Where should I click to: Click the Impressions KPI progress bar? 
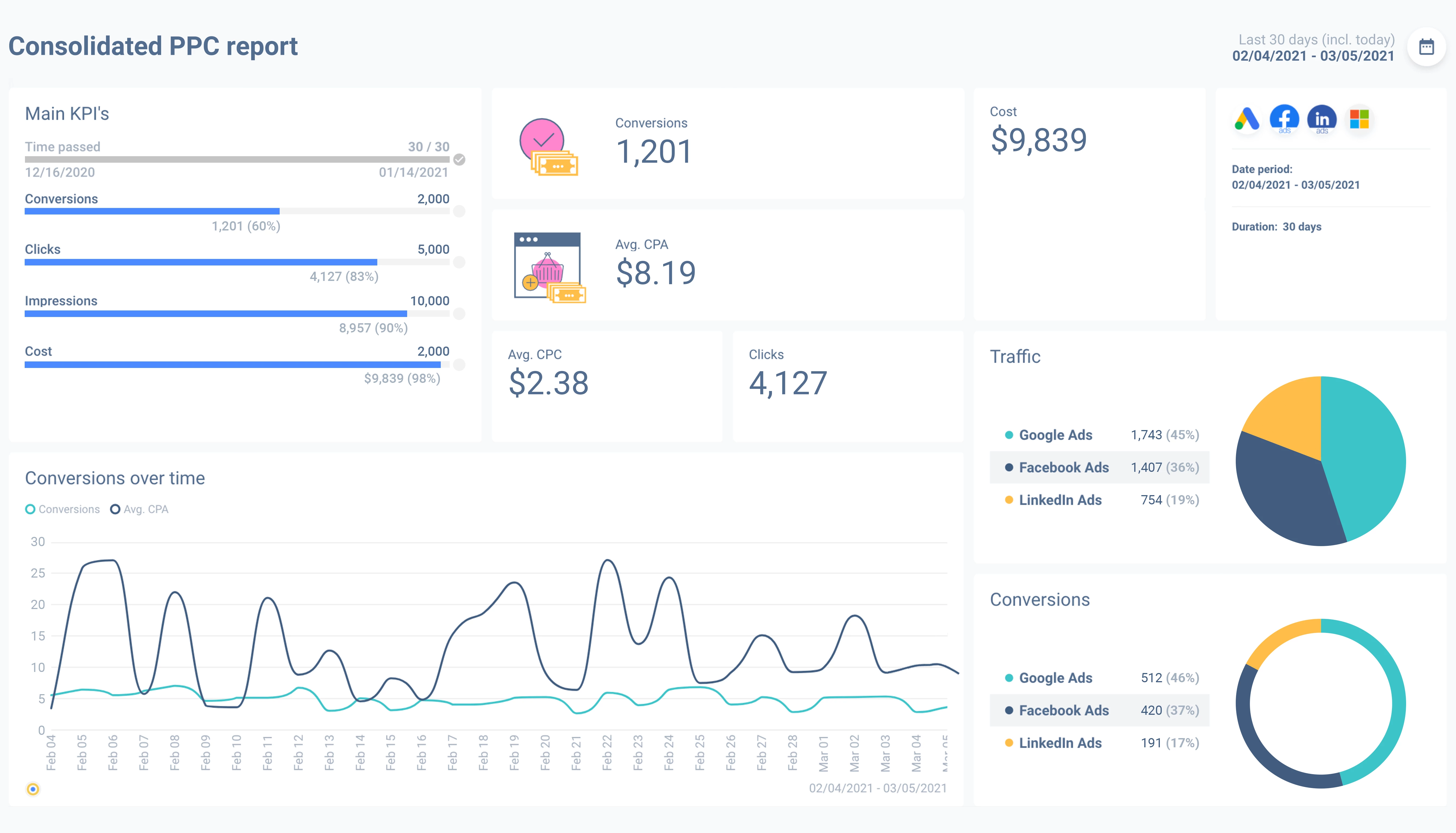(237, 313)
